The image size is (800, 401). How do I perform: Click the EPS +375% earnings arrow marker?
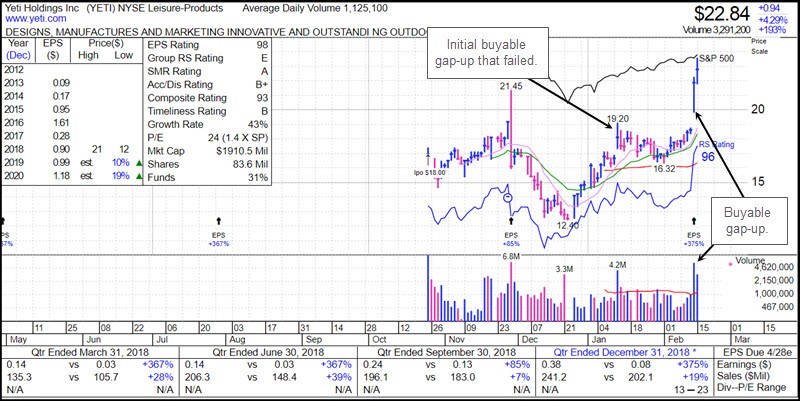coord(694,220)
